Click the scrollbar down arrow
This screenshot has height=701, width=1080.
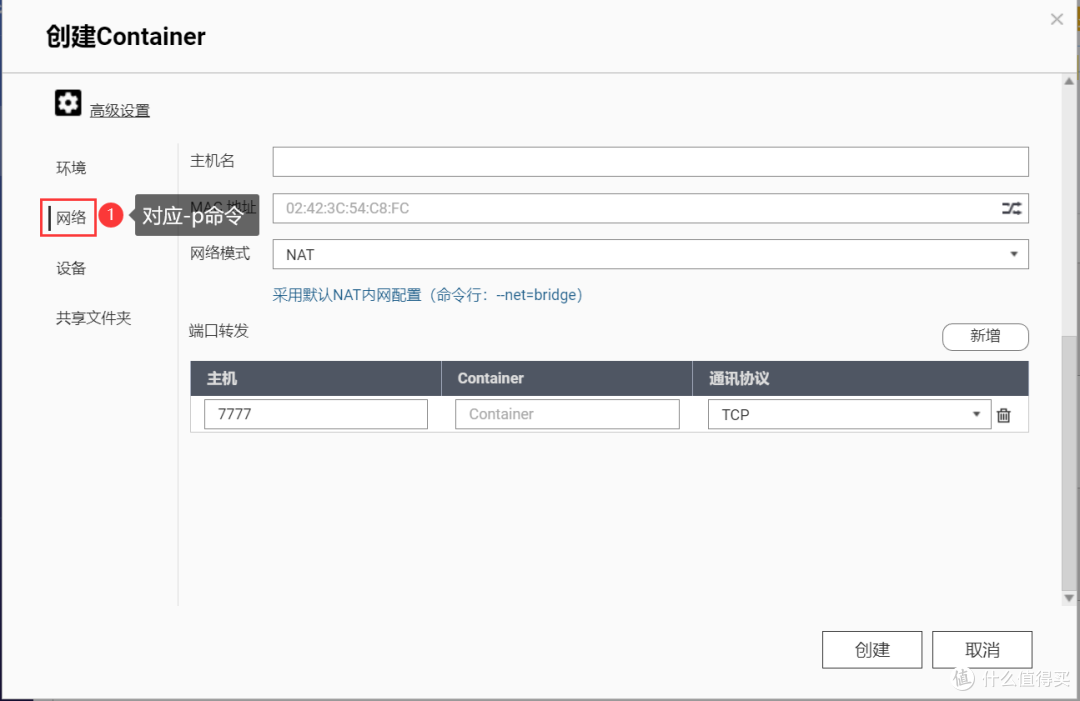click(x=1069, y=598)
